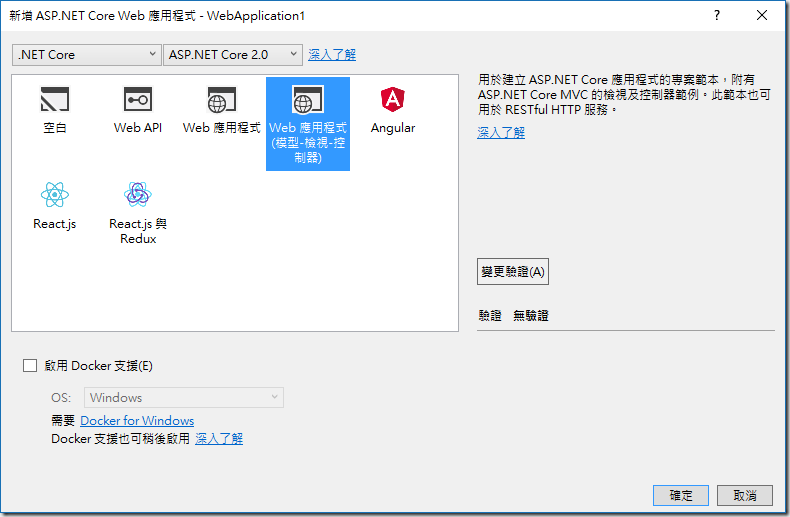Click the template description paragraph starting 用於建立 ASP.NET Core
This screenshot has width=790, height=517.
(x=624, y=94)
